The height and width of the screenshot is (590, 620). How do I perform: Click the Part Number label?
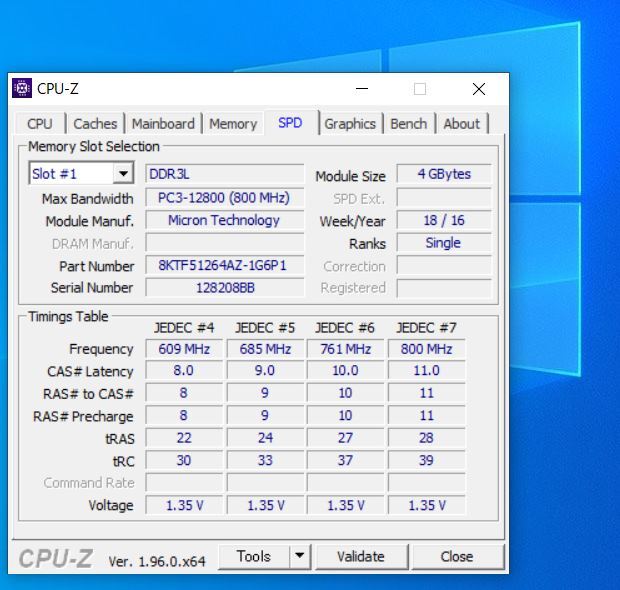click(97, 266)
